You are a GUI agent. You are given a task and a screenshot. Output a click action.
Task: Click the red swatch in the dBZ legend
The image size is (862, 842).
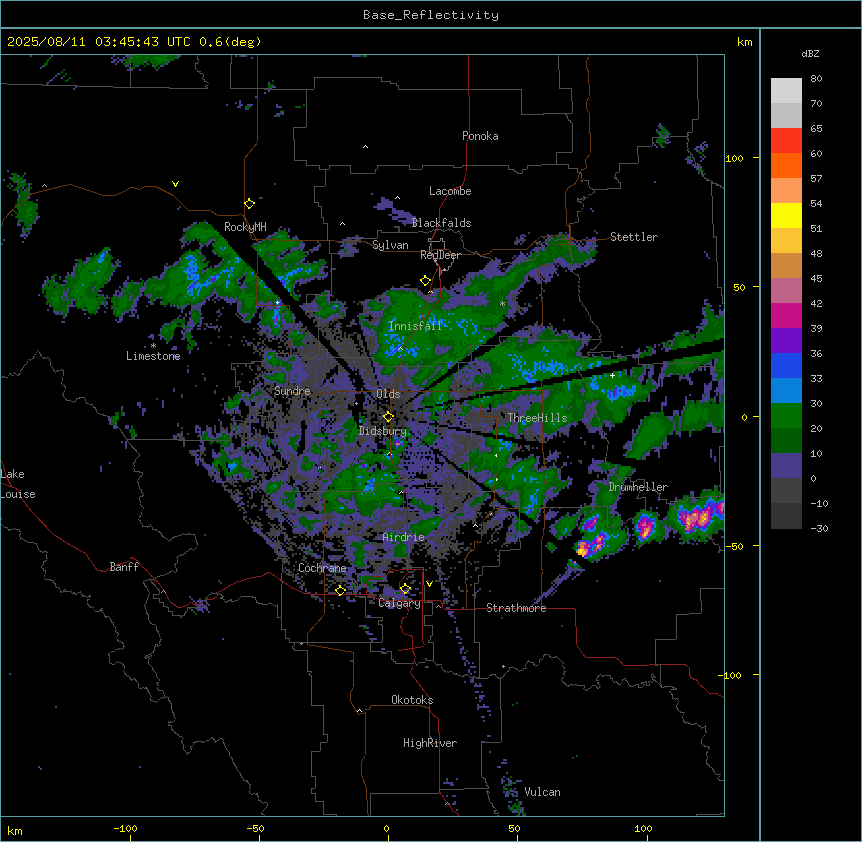tap(786, 141)
